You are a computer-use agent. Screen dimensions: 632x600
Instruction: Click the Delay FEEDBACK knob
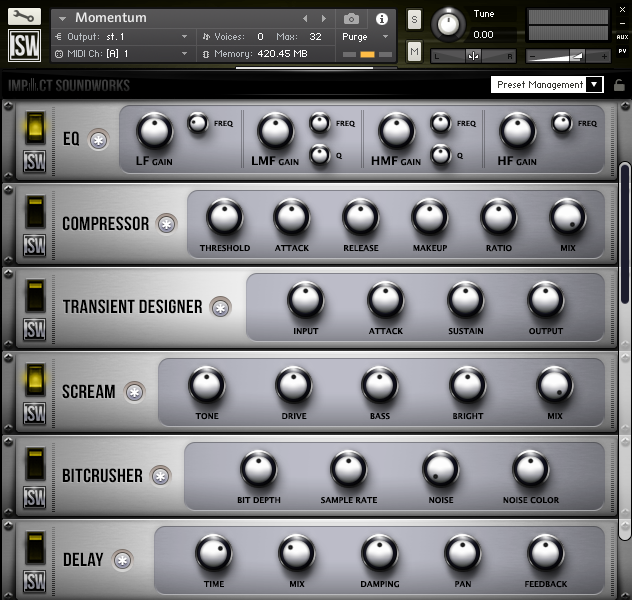pos(546,553)
